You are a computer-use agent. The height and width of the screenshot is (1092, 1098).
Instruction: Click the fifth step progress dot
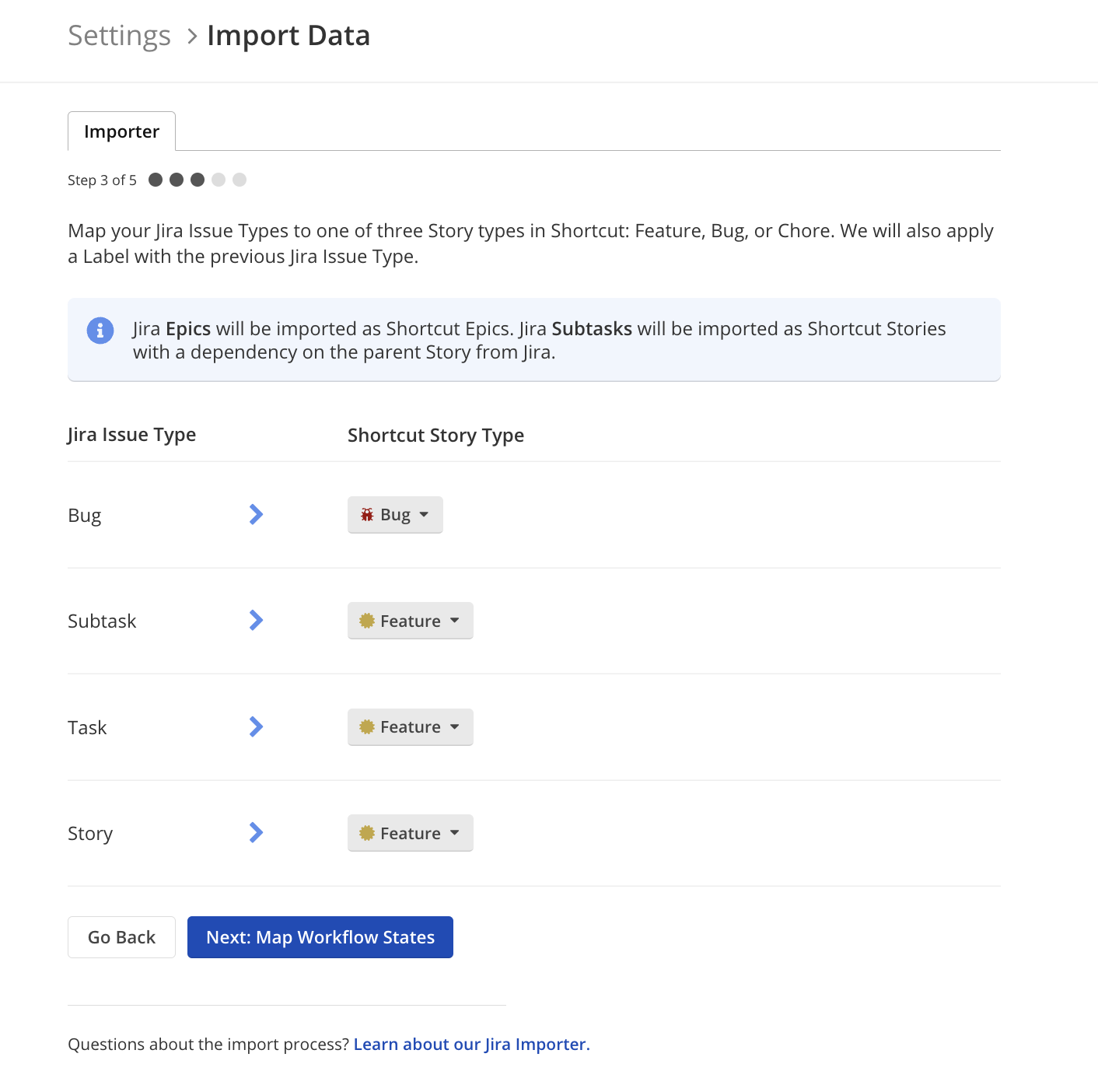[x=240, y=180]
